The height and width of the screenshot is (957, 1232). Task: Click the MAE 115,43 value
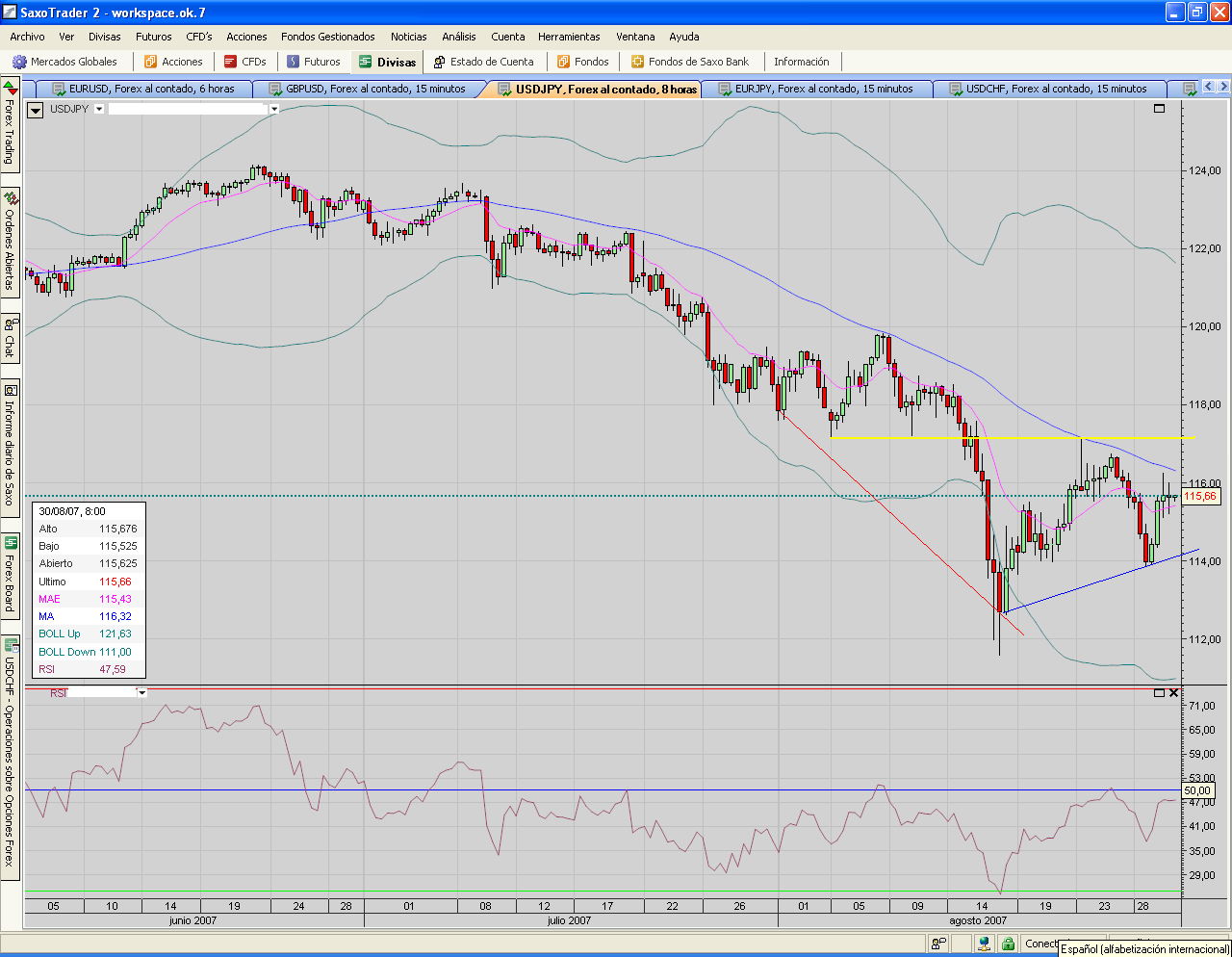click(x=115, y=599)
